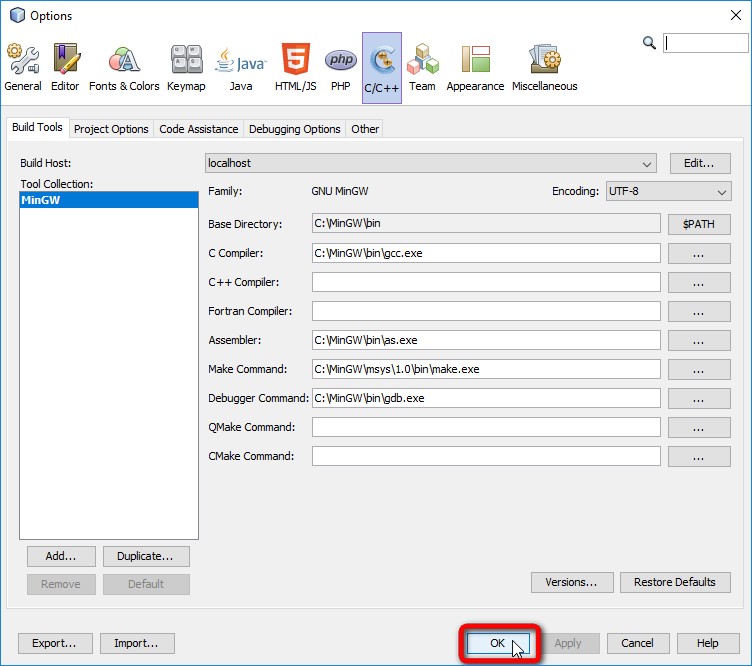Open the Help button

(708, 643)
